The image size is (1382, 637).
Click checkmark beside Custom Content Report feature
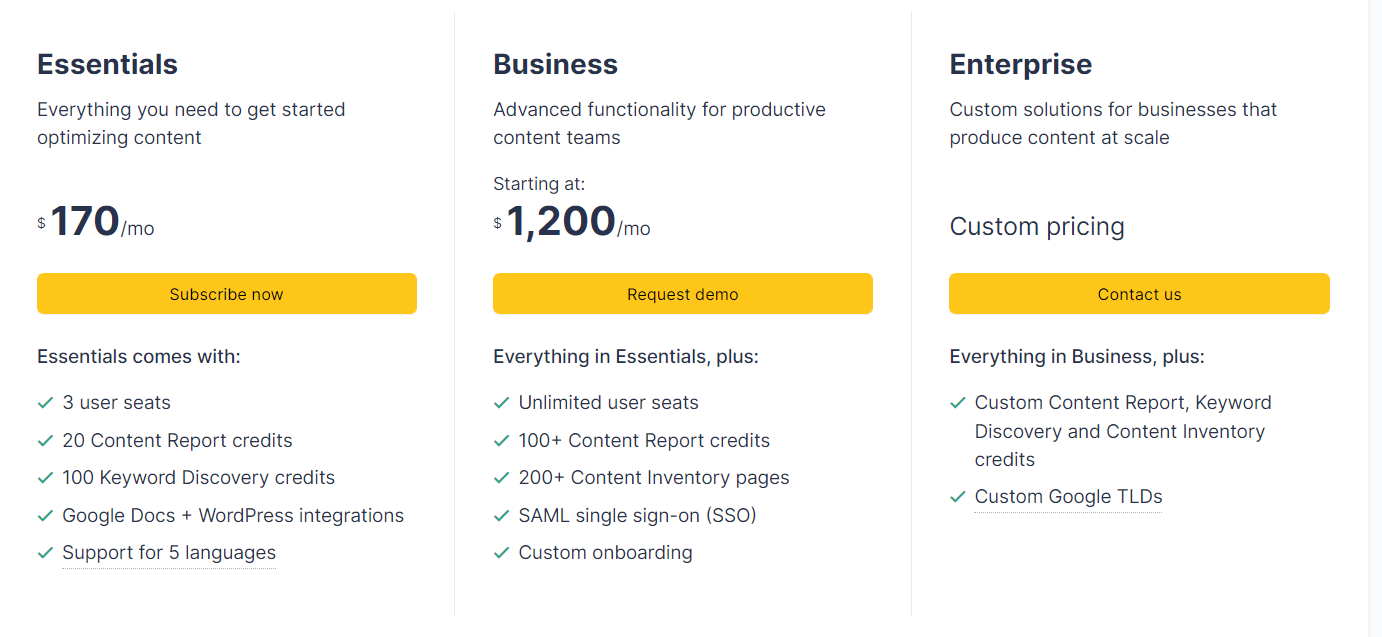(957, 403)
